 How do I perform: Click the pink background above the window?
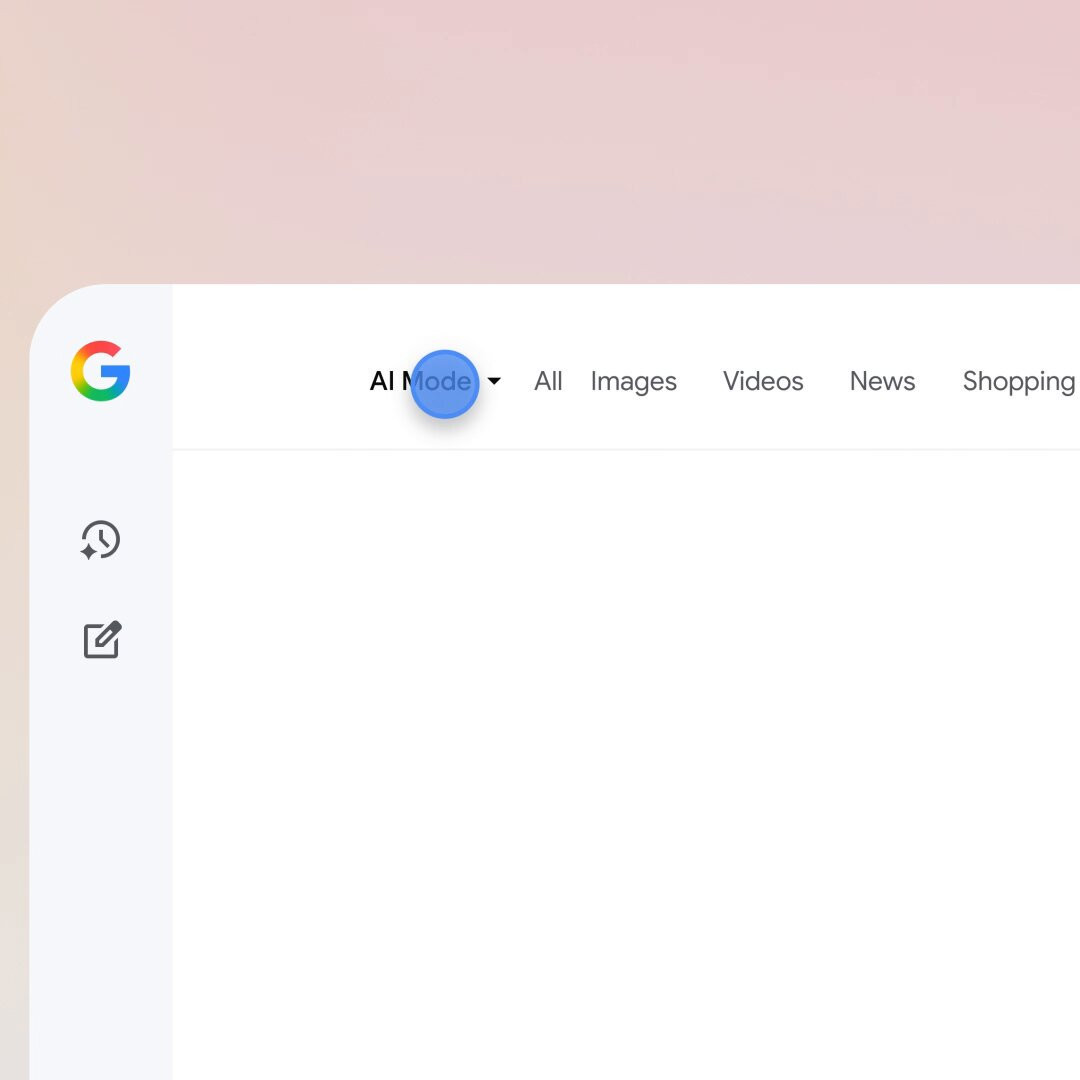pos(540,138)
